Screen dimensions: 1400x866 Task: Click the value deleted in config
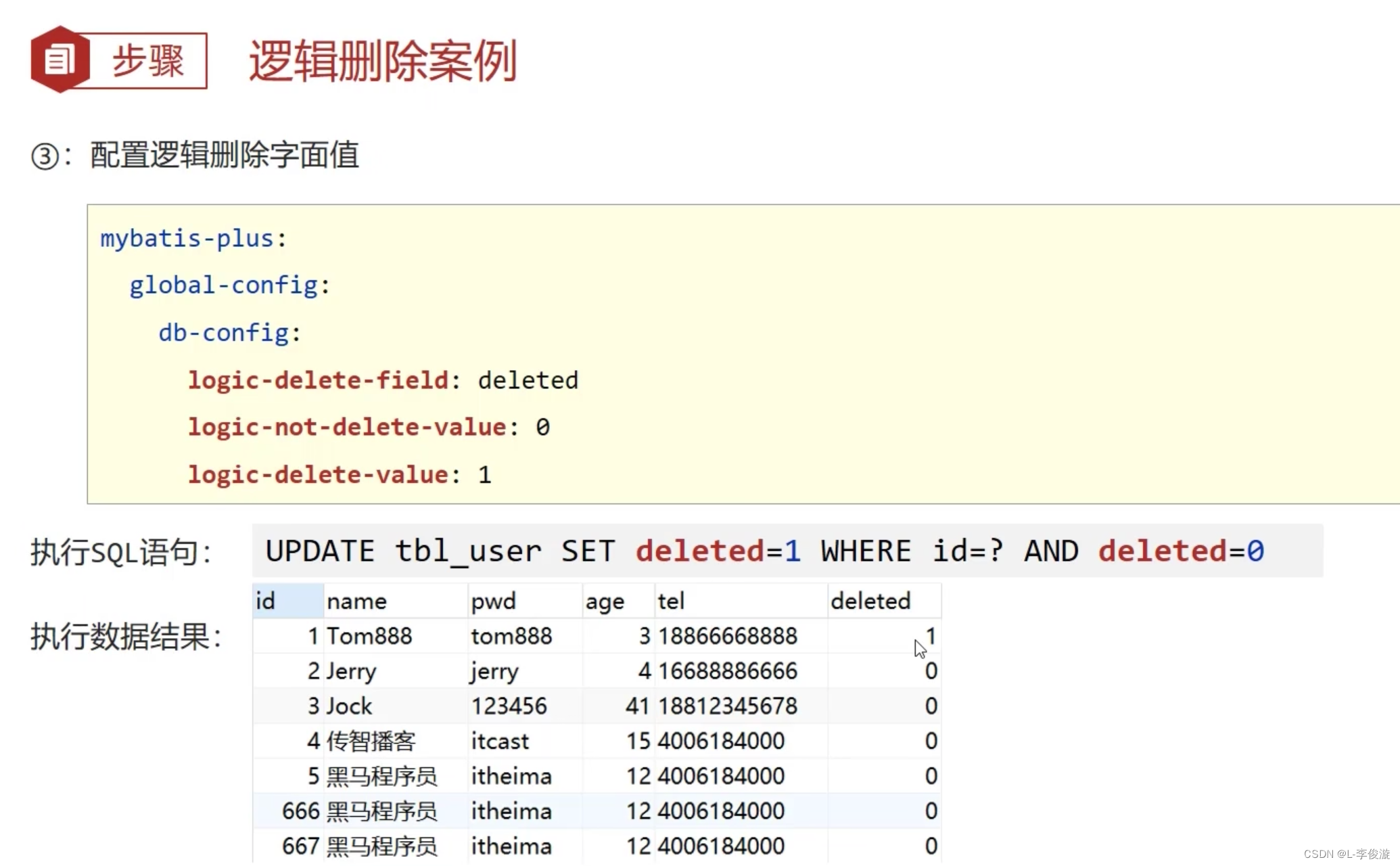coord(528,380)
